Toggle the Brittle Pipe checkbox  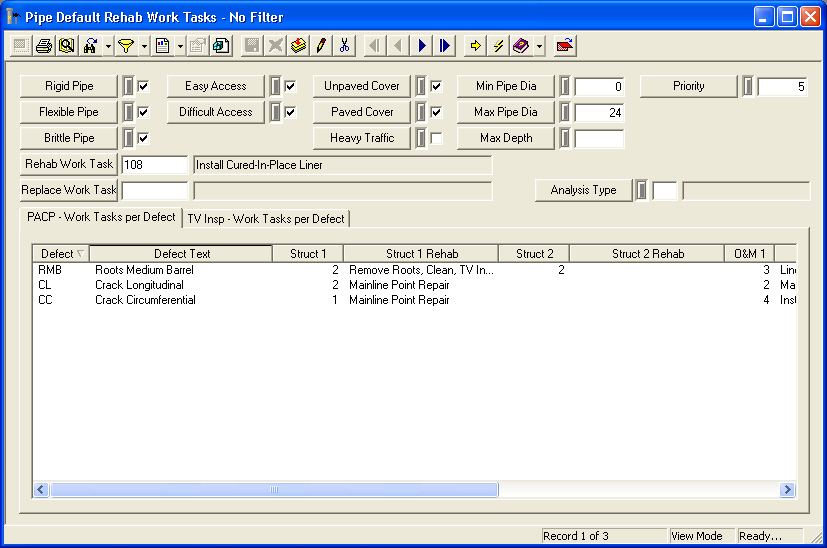point(143,138)
